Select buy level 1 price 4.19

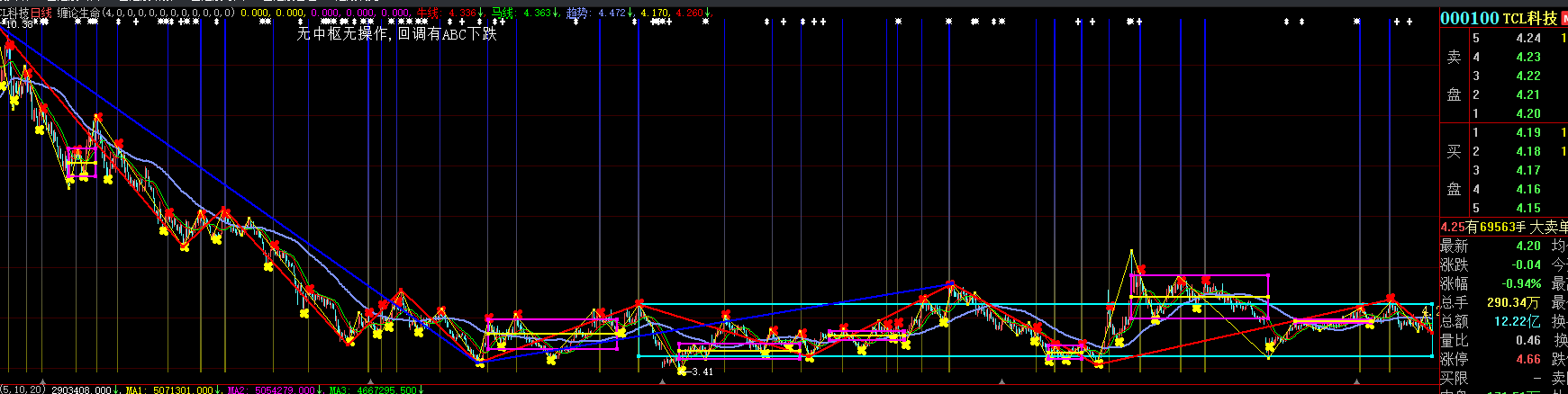tap(1527, 132)
